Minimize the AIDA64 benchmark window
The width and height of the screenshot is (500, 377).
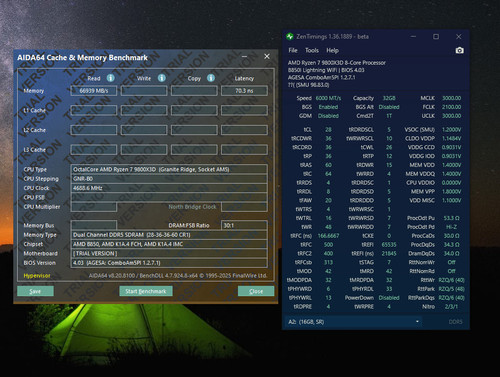[x=244, y=56]
